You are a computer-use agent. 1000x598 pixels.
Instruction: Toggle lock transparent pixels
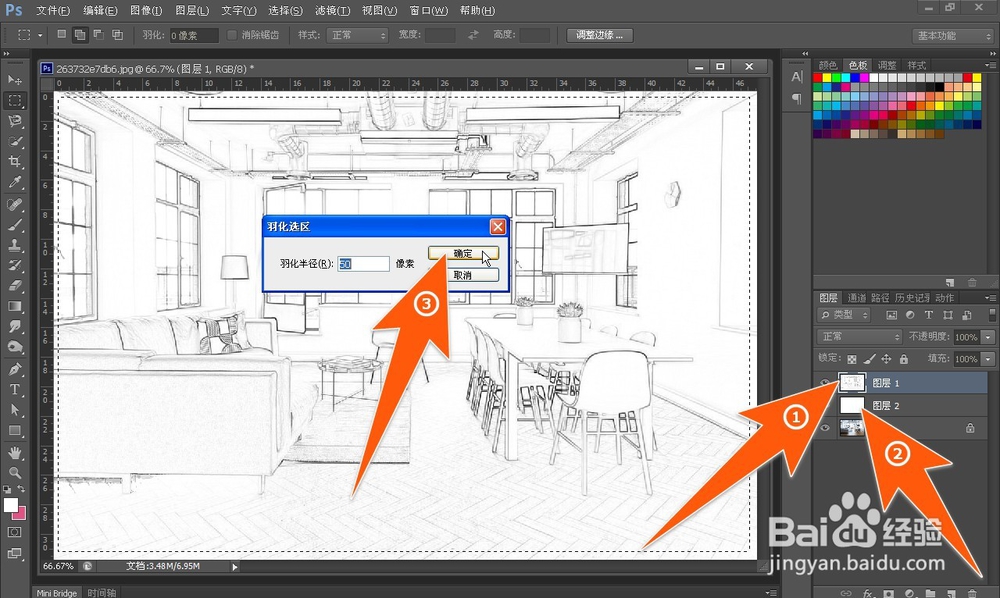click(x=851, y=359)
